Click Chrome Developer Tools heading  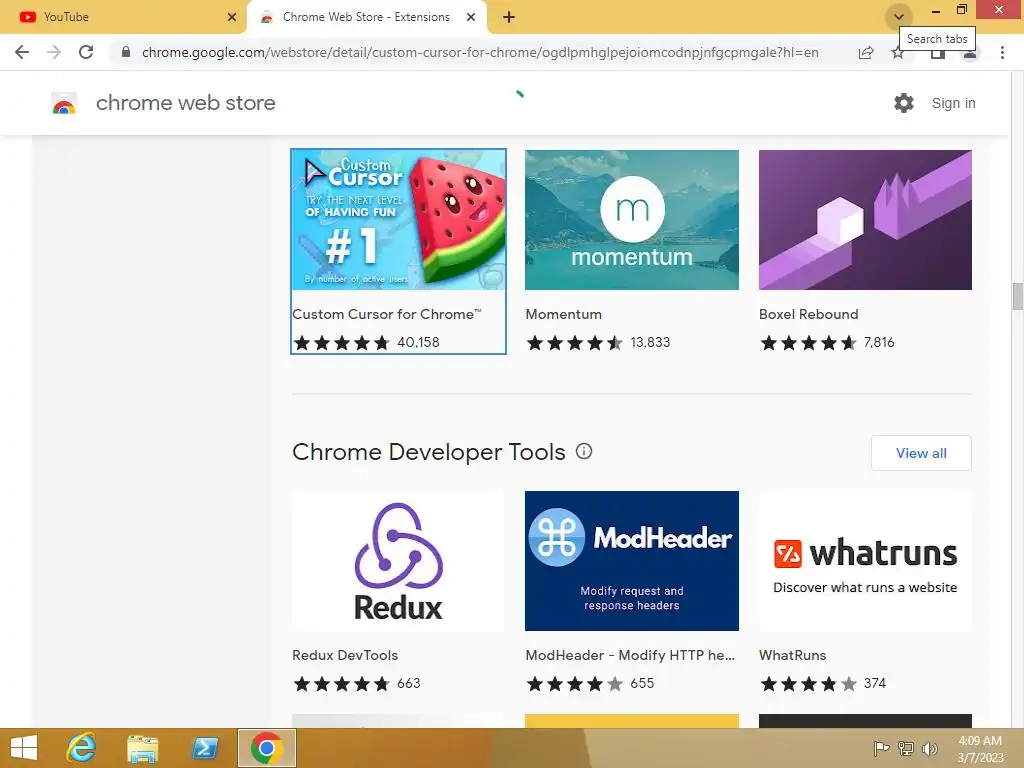[x=428, y=452]
